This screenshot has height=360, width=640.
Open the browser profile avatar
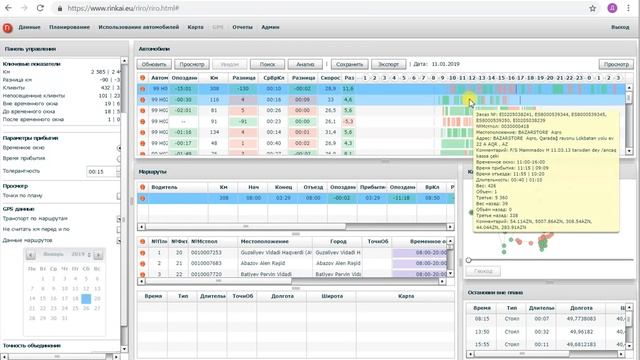(x=612, y=8)
